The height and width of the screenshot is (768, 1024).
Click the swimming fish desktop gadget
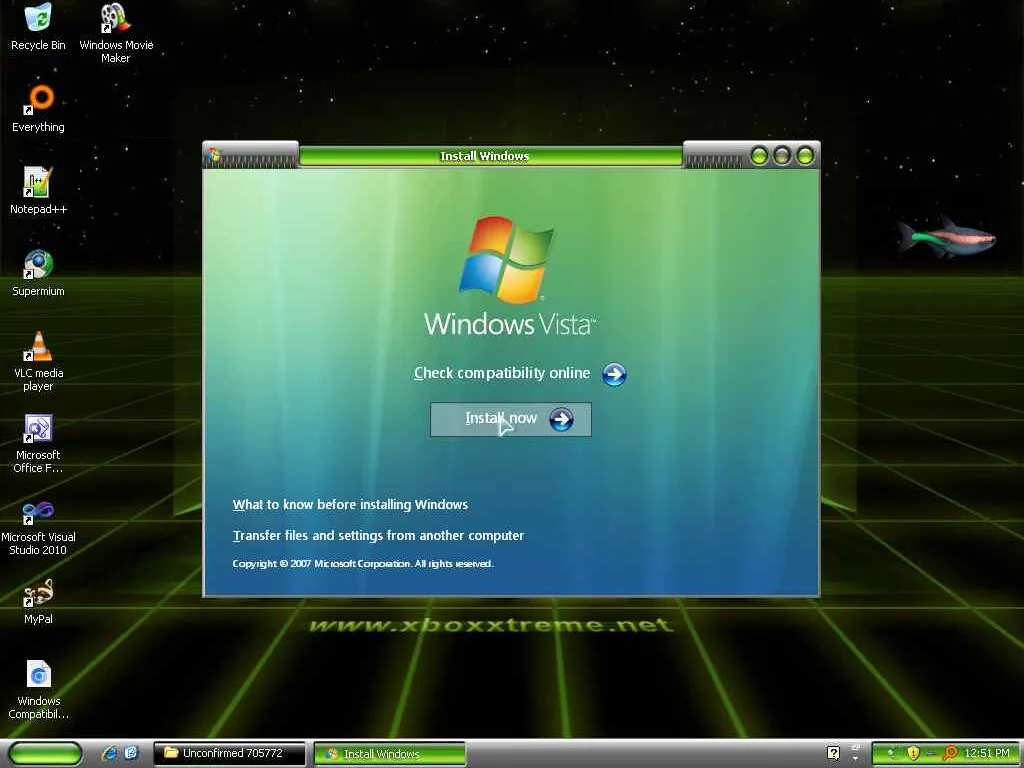(x=946, y=236)
